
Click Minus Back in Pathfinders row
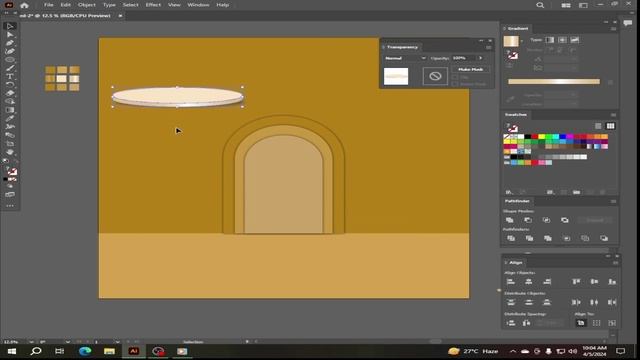[604, 238]
